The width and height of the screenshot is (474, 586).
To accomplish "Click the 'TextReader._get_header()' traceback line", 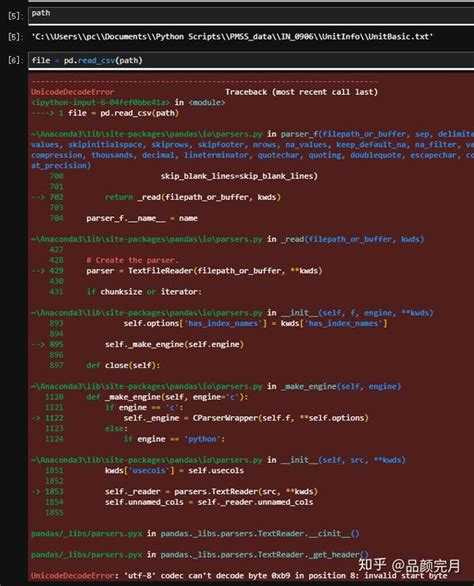I will click(200, 555).
